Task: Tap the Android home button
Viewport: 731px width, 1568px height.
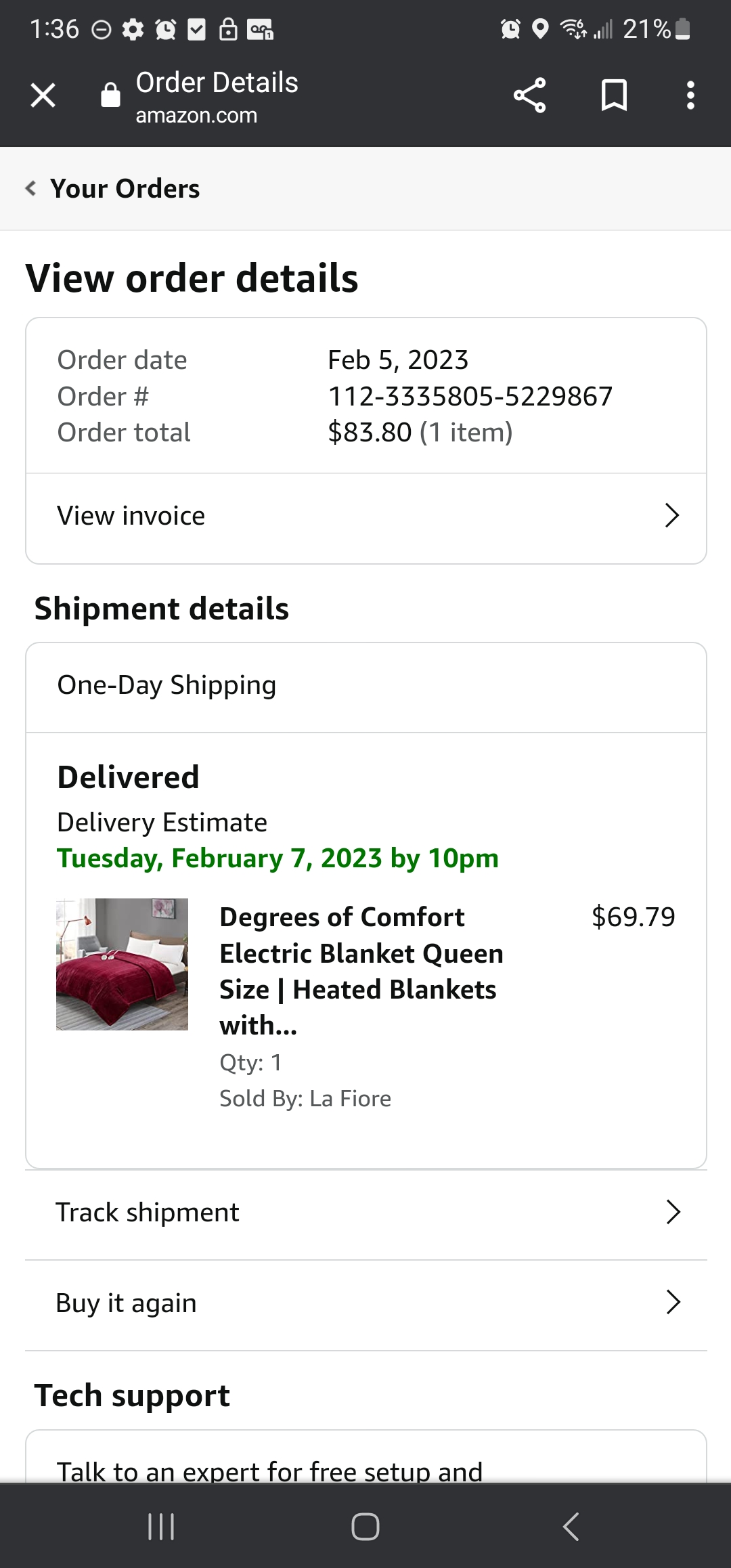Action: point(365,1527)
